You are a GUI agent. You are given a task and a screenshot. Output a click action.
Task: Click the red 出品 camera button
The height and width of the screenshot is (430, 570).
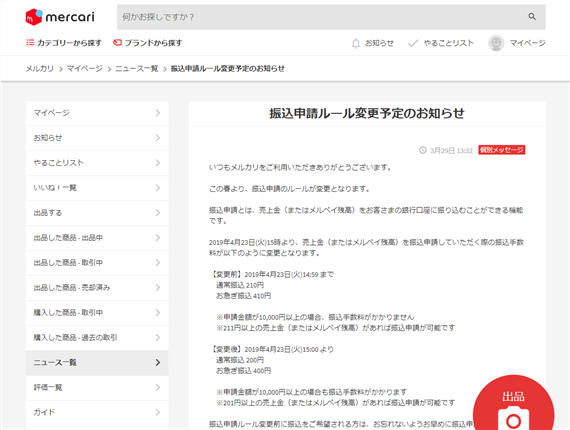coord(513,403)
